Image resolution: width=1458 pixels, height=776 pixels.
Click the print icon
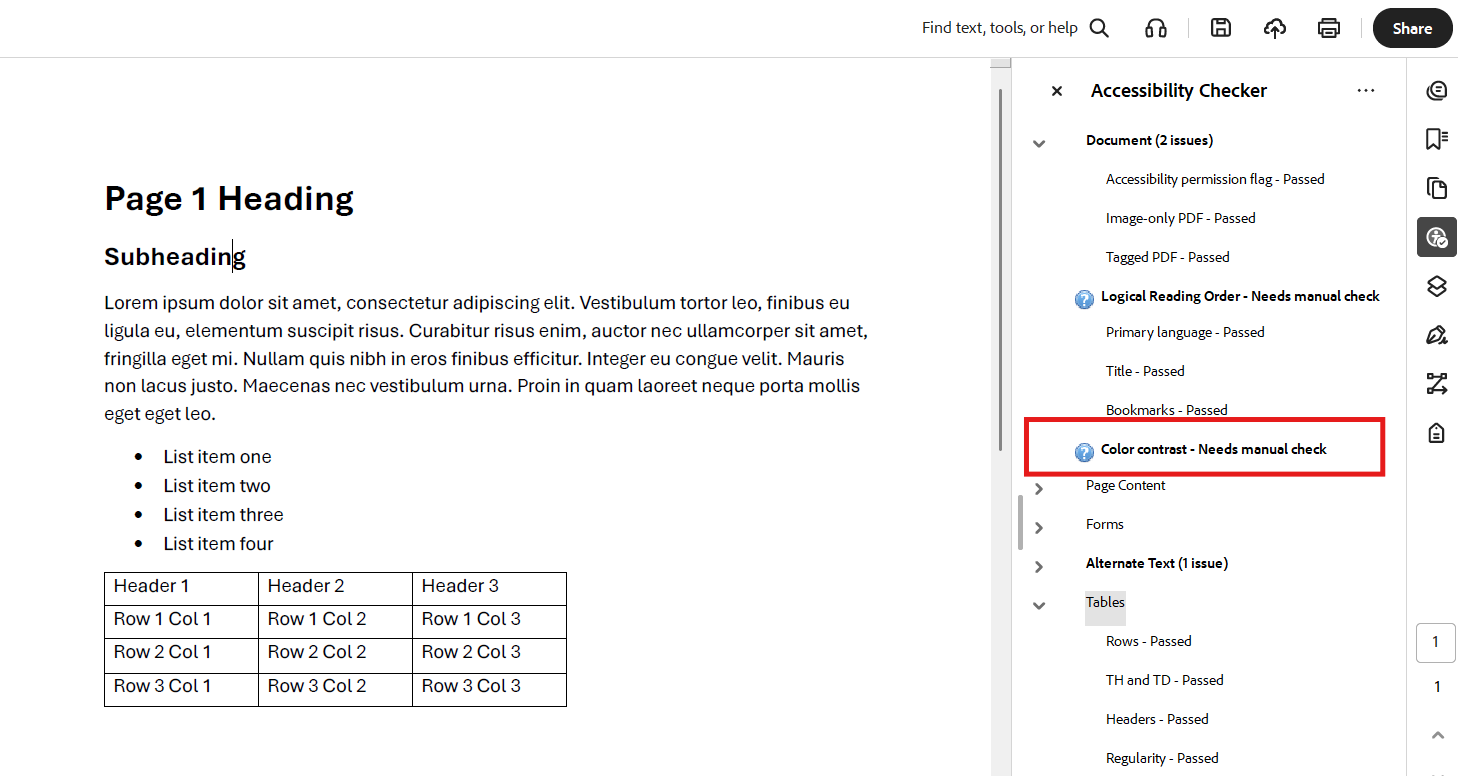1329,28
